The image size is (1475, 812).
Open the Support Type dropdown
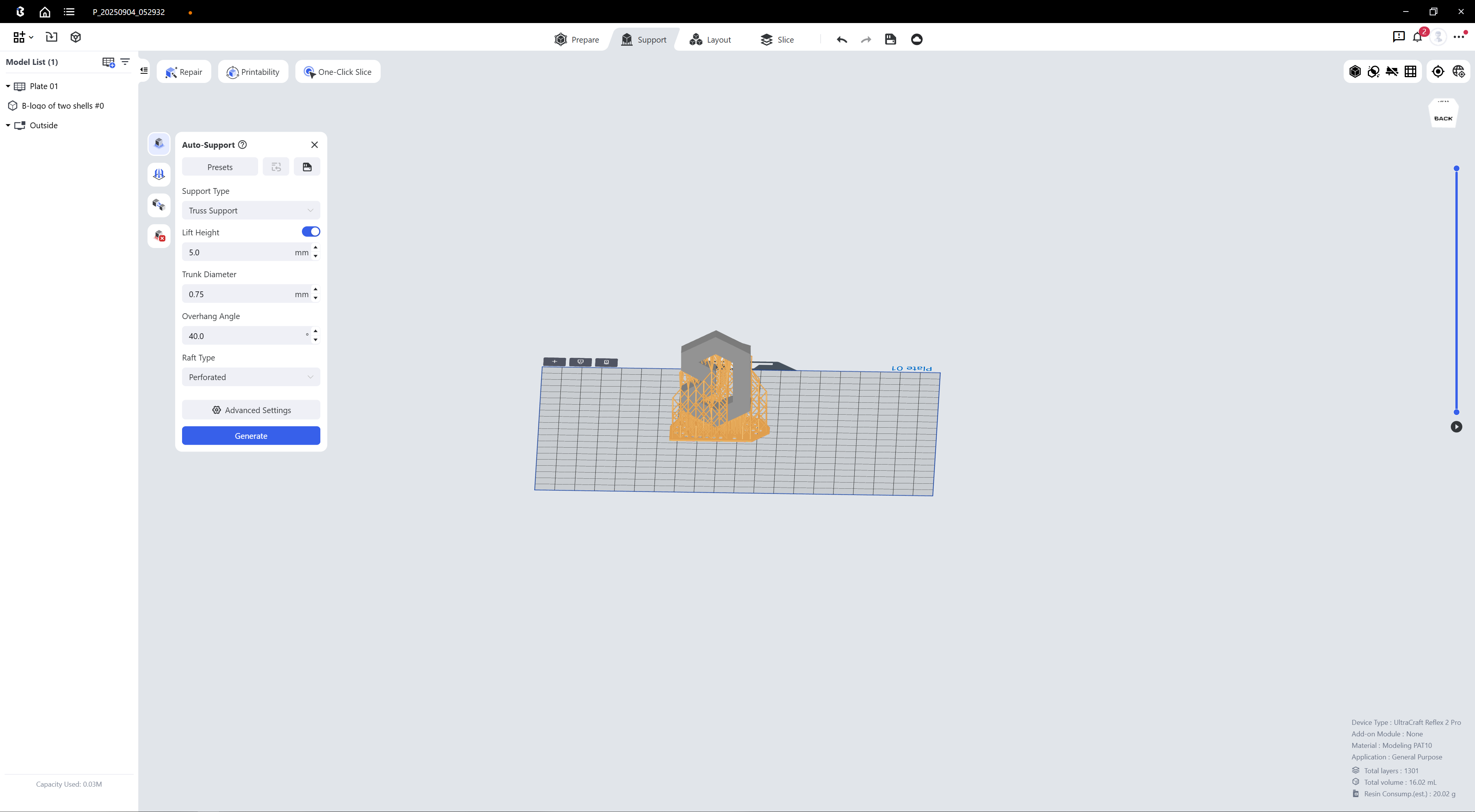coord(251,210)
